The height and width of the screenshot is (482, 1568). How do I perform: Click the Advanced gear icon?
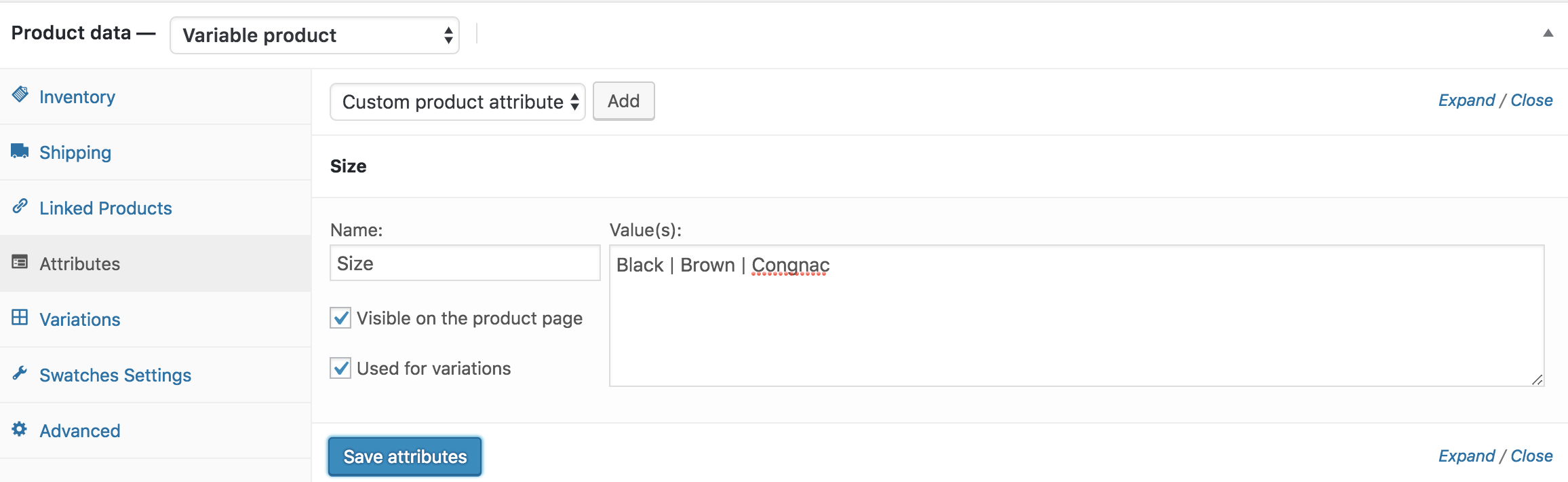pos(20,428)
